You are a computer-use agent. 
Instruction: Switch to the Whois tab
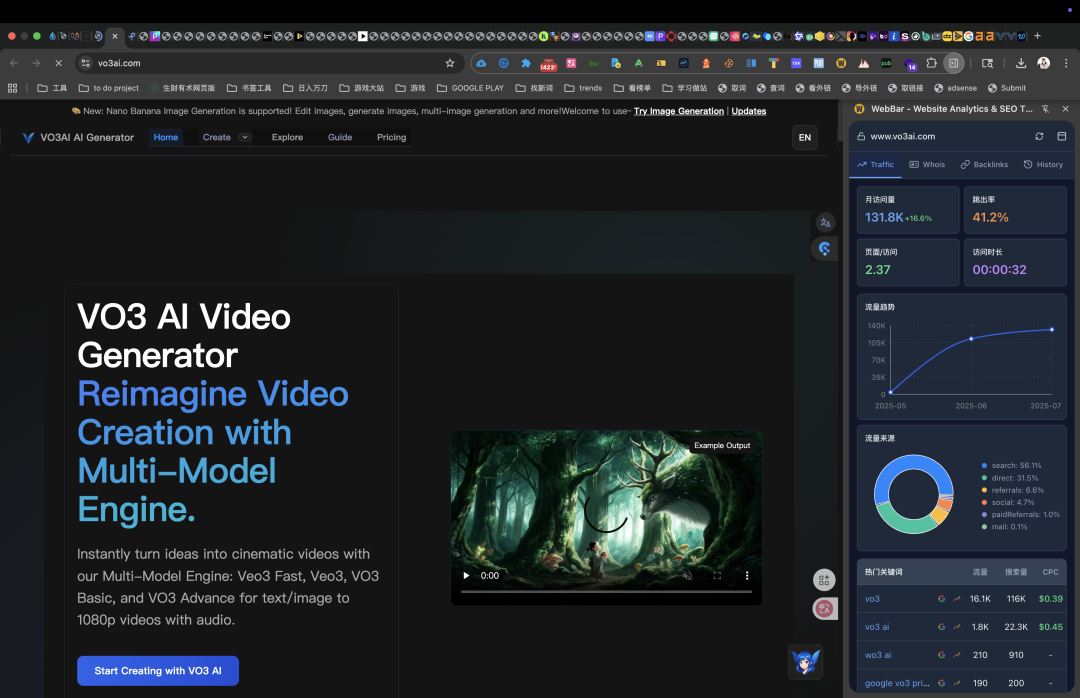927,165
